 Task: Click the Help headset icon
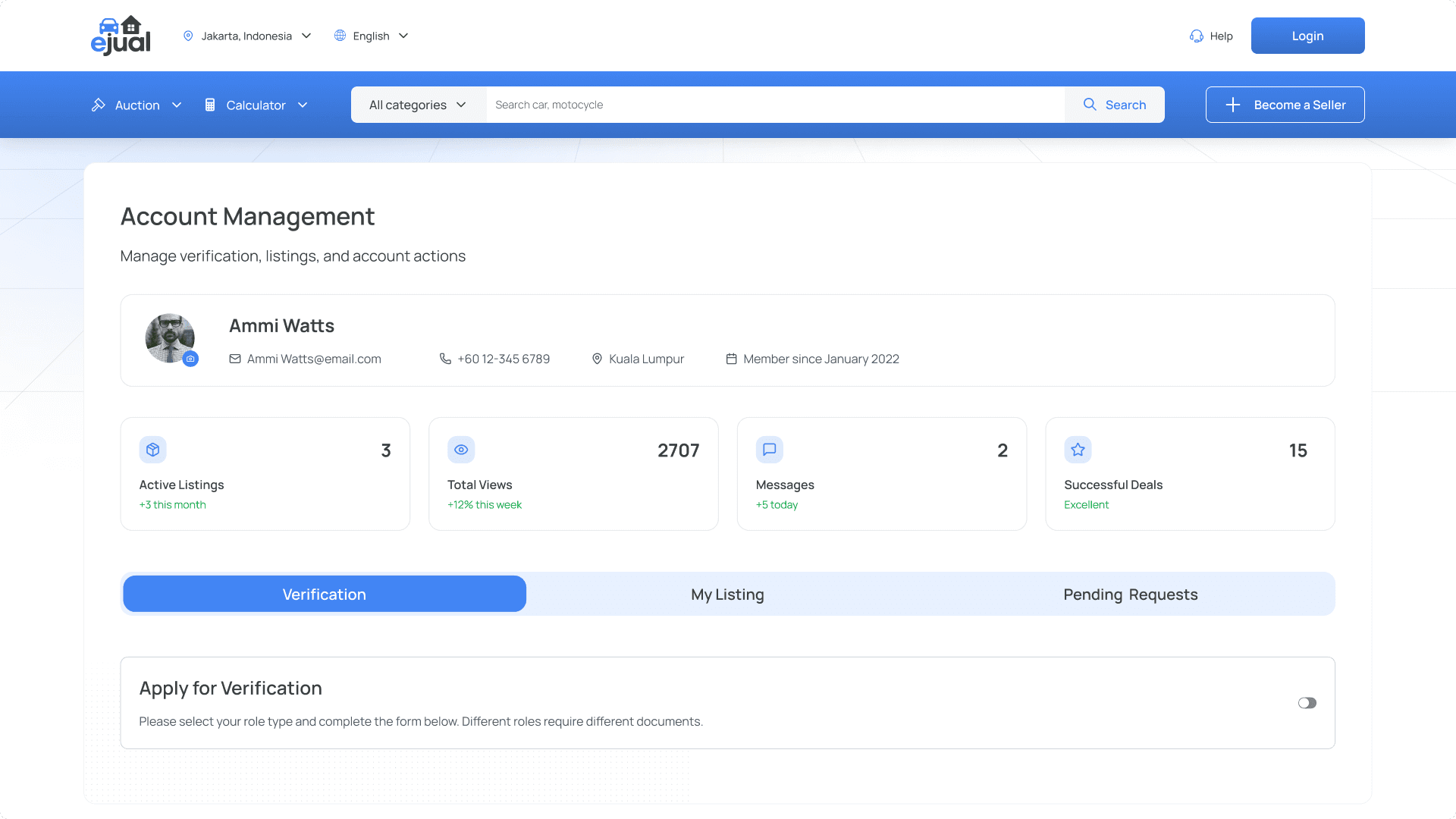click(1197, 36)
